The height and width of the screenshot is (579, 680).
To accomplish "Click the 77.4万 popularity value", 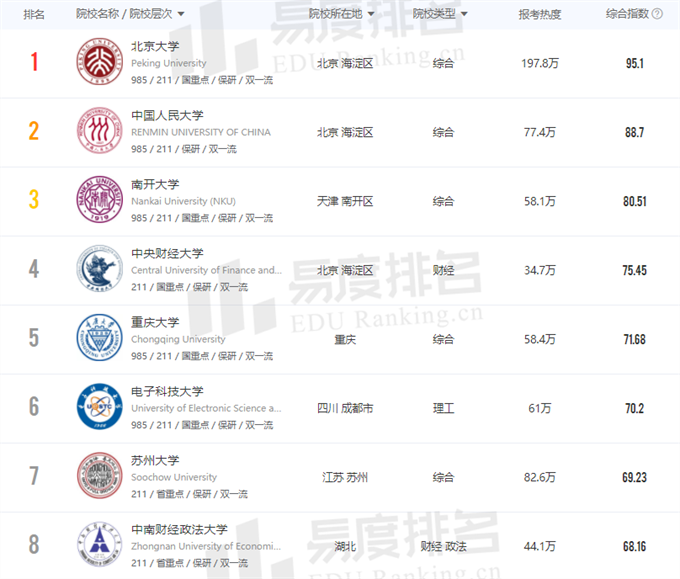I will tap(540, 132).
